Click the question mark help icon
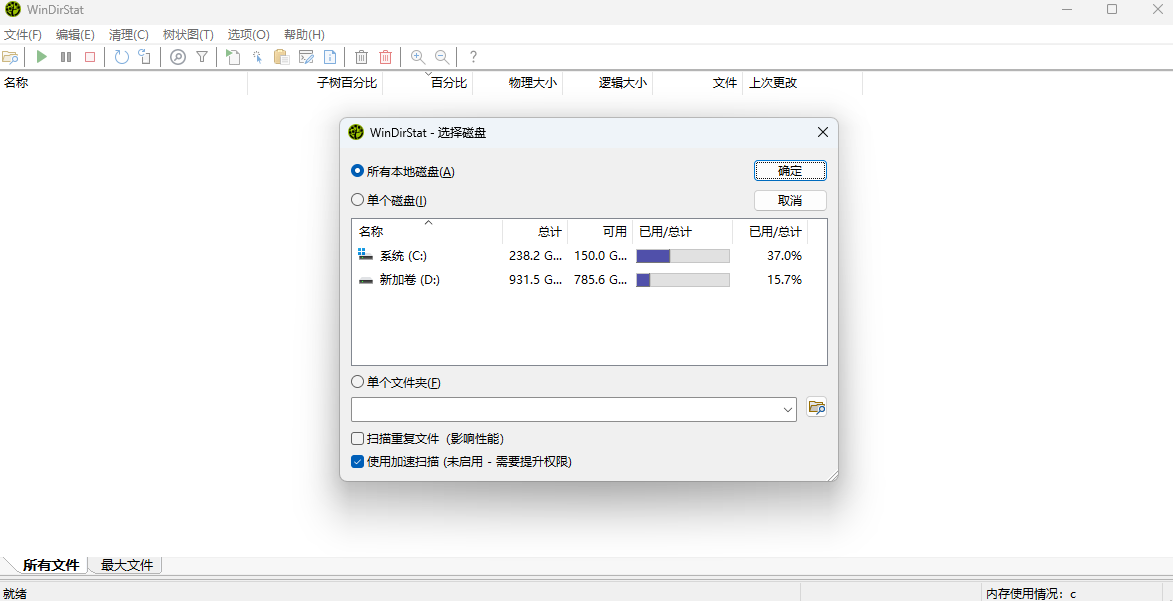Image resolution: width=1173 pixels, height=601 pixels. (473, 57)
